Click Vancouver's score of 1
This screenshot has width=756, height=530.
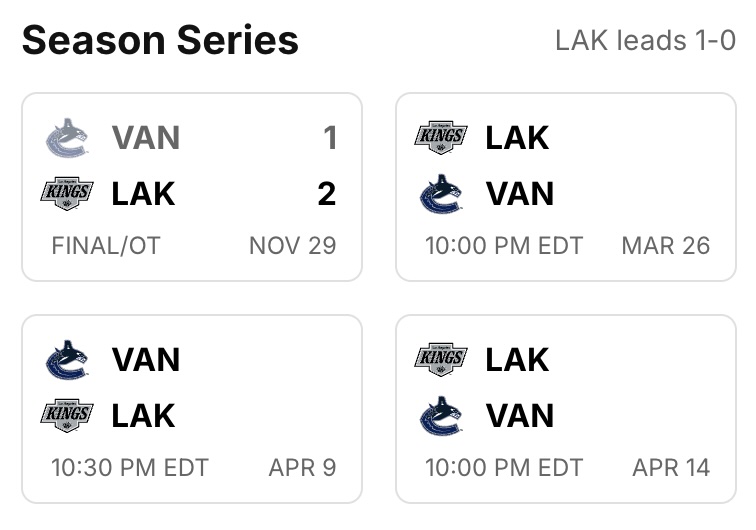point(329,137)
